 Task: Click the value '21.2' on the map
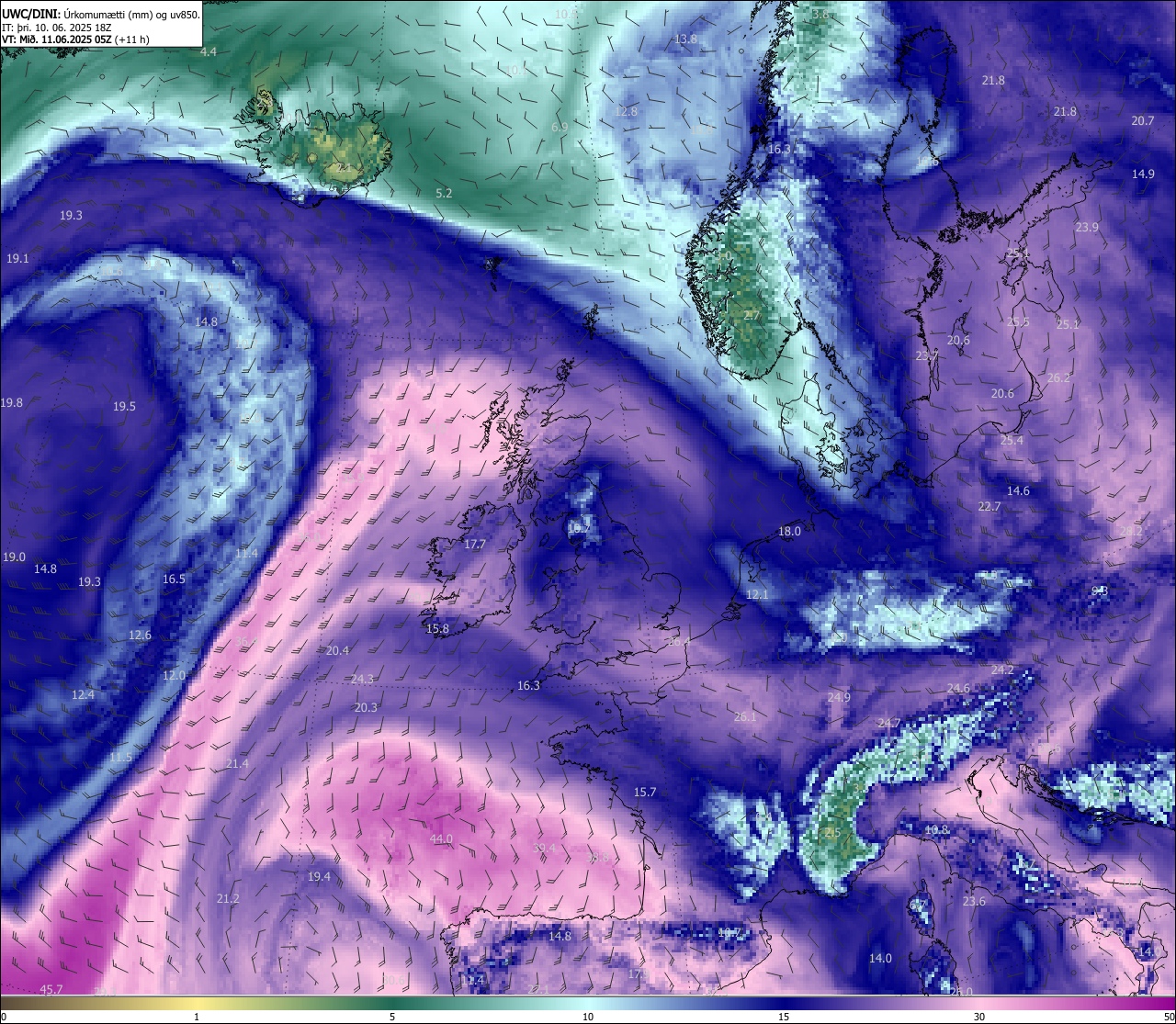228,898
